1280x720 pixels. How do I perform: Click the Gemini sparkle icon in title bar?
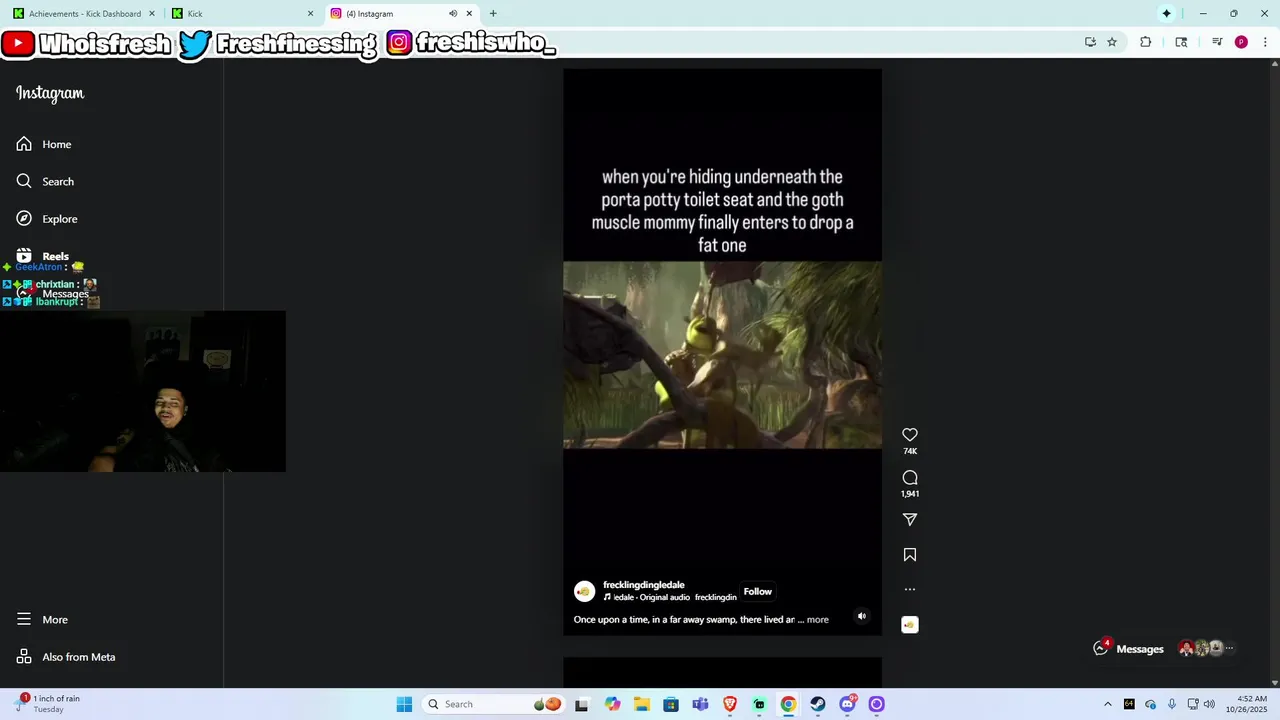(x=1166, y=14)
